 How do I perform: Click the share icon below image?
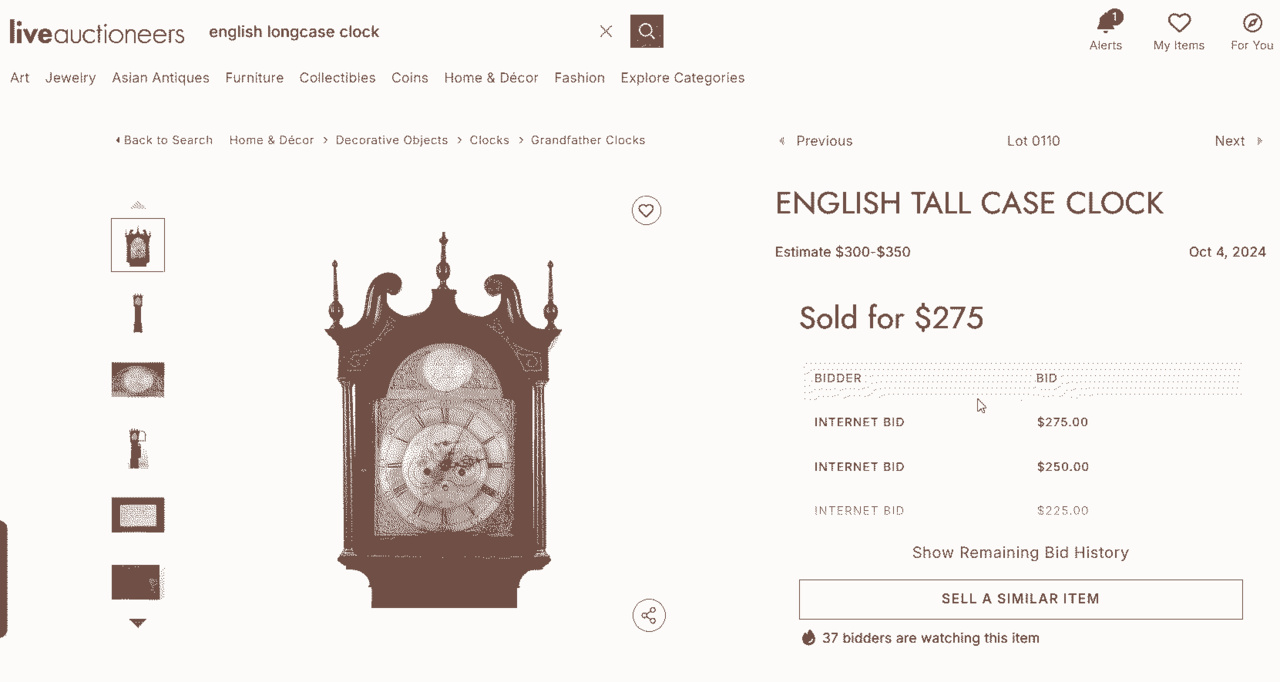pos(649,615)
